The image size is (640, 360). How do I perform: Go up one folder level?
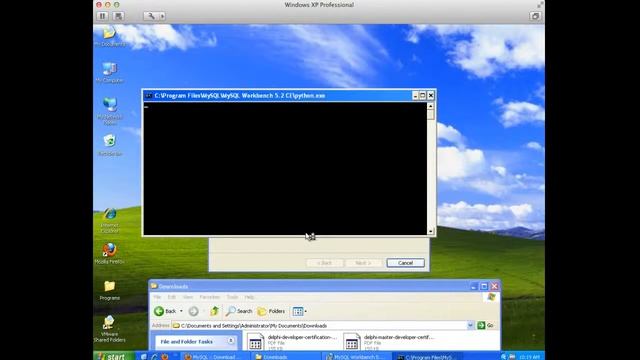coord(214,311)
